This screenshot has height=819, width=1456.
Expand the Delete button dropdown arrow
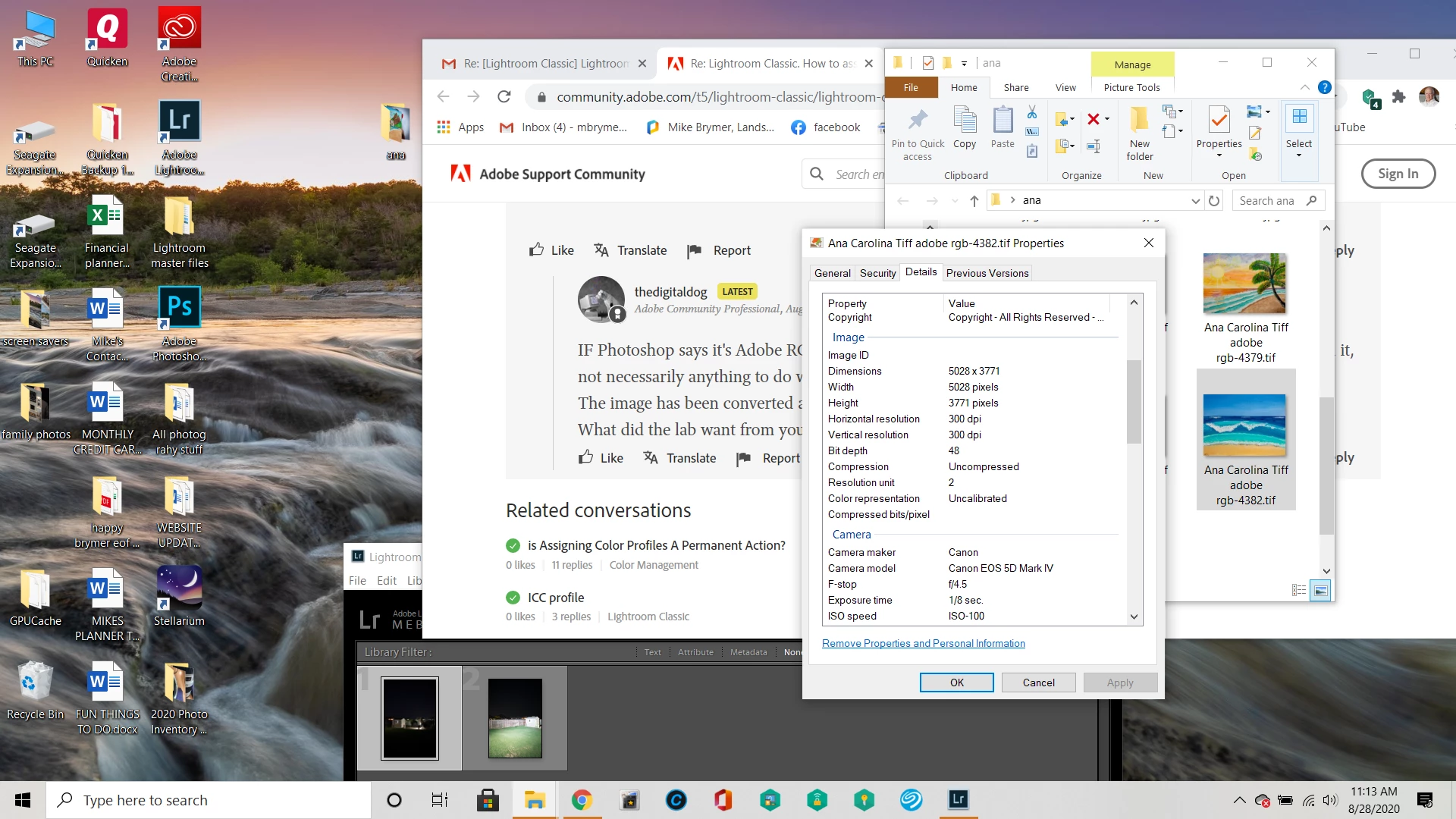[1107, 119]
